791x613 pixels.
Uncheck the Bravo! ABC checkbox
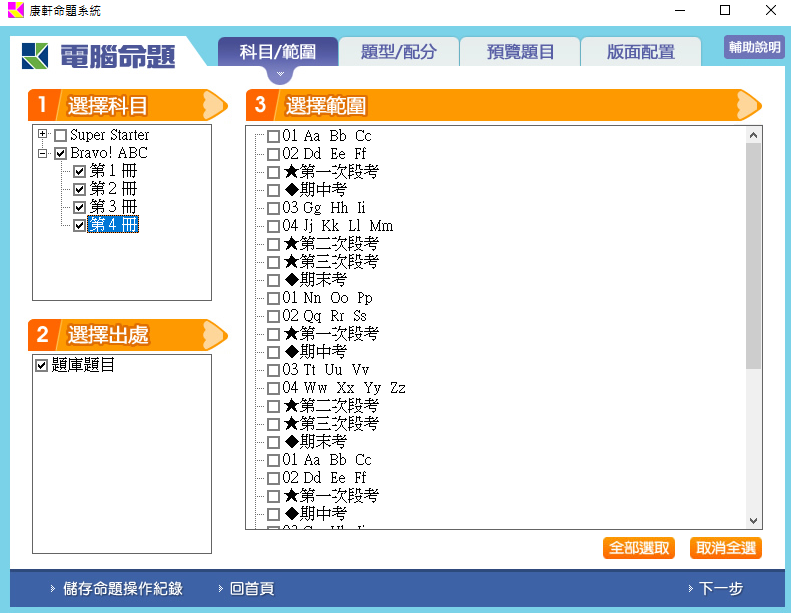coord(61,153)
